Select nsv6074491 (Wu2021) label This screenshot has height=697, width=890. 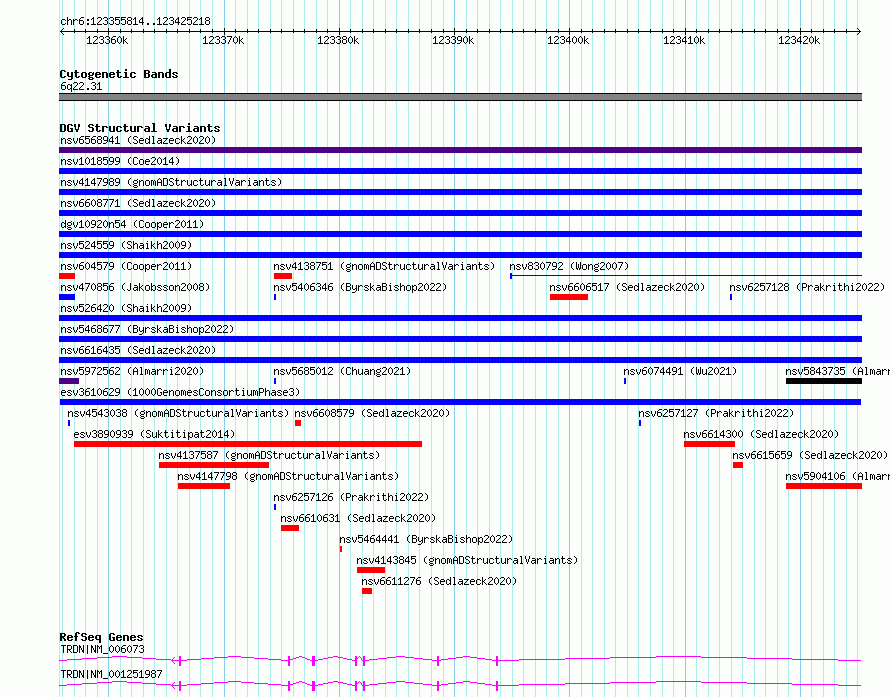tap(680, 371)
